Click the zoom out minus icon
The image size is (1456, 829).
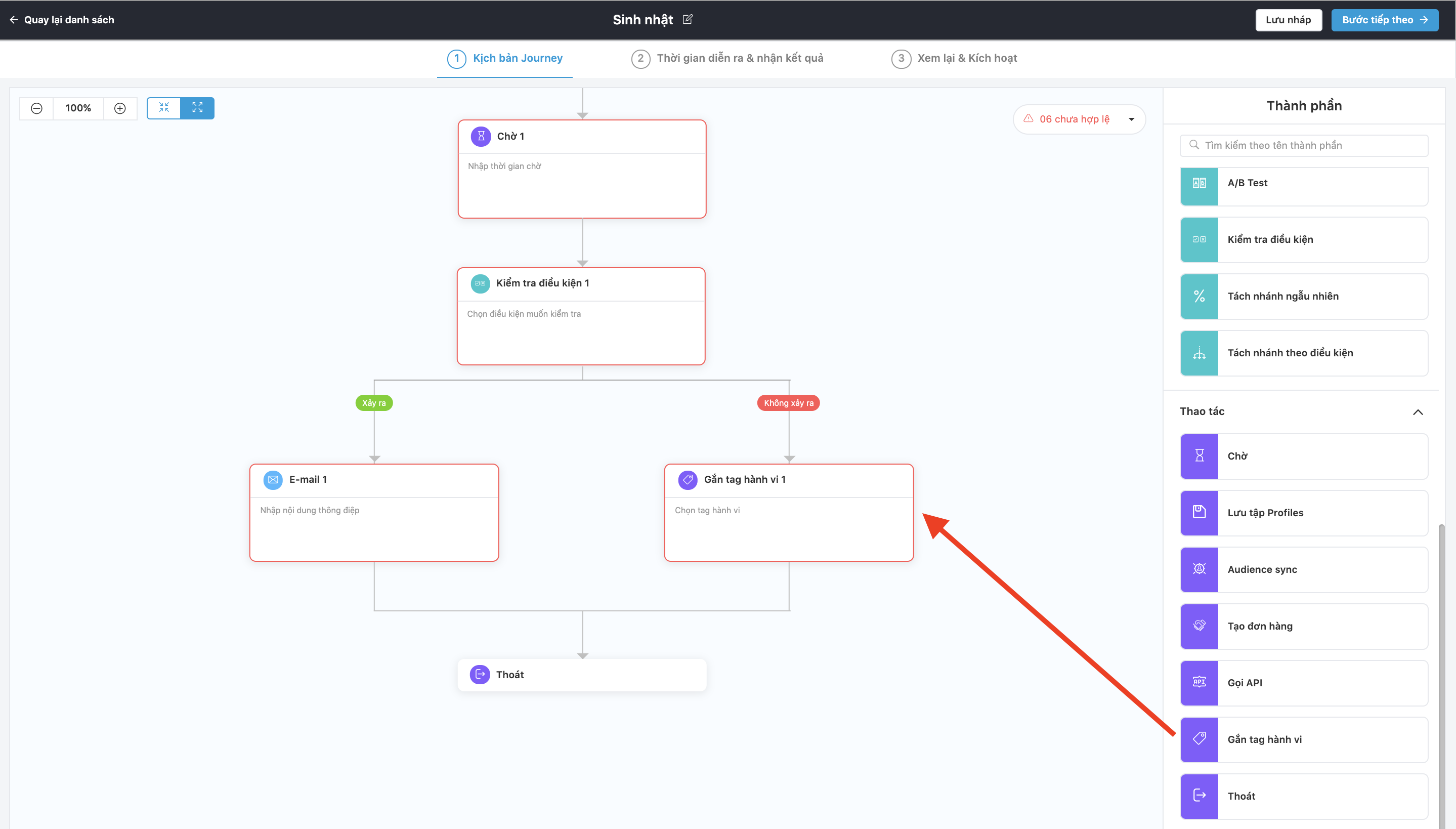click(x=36, y=108)
